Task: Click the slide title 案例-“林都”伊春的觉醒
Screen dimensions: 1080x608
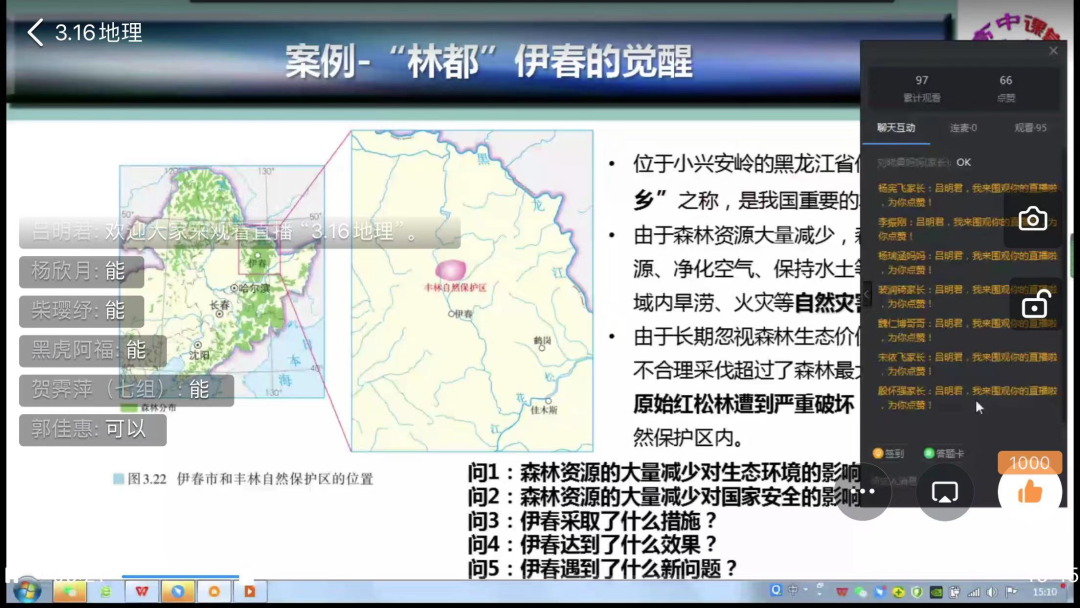Action: coord(488,61)
